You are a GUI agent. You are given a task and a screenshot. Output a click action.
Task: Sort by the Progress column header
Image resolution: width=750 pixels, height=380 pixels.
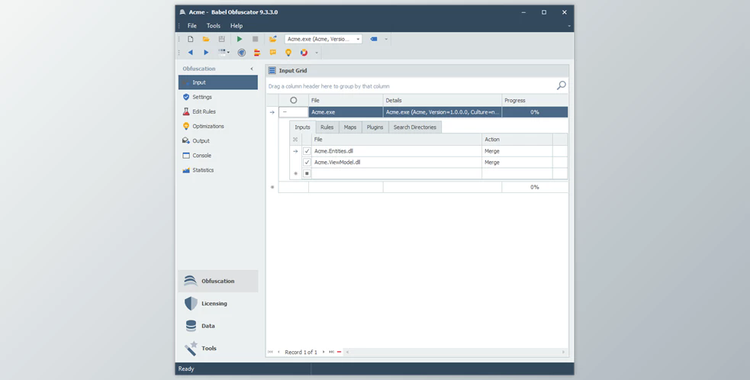(535, 101)
